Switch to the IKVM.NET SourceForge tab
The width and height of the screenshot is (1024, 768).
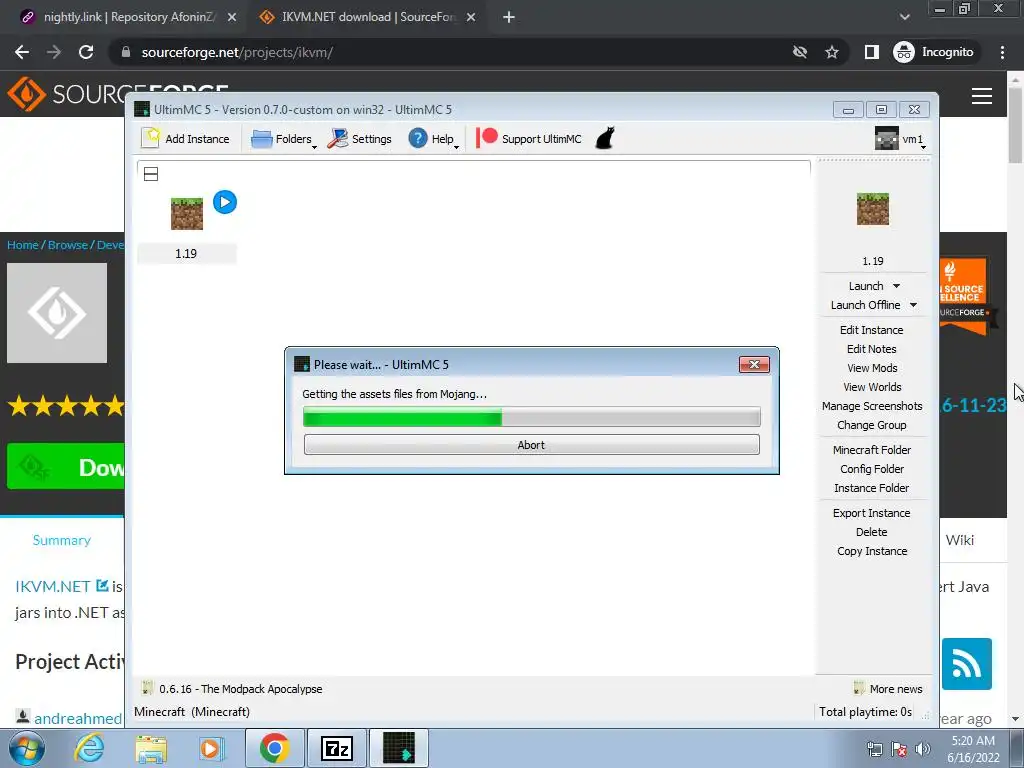[366, 17]
